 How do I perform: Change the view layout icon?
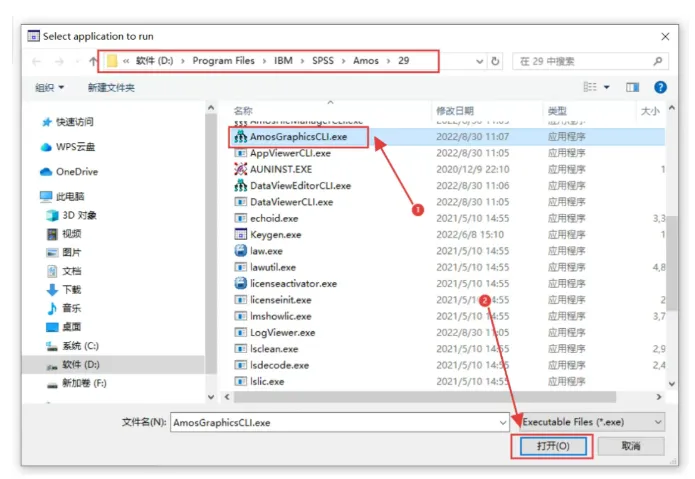590,87
